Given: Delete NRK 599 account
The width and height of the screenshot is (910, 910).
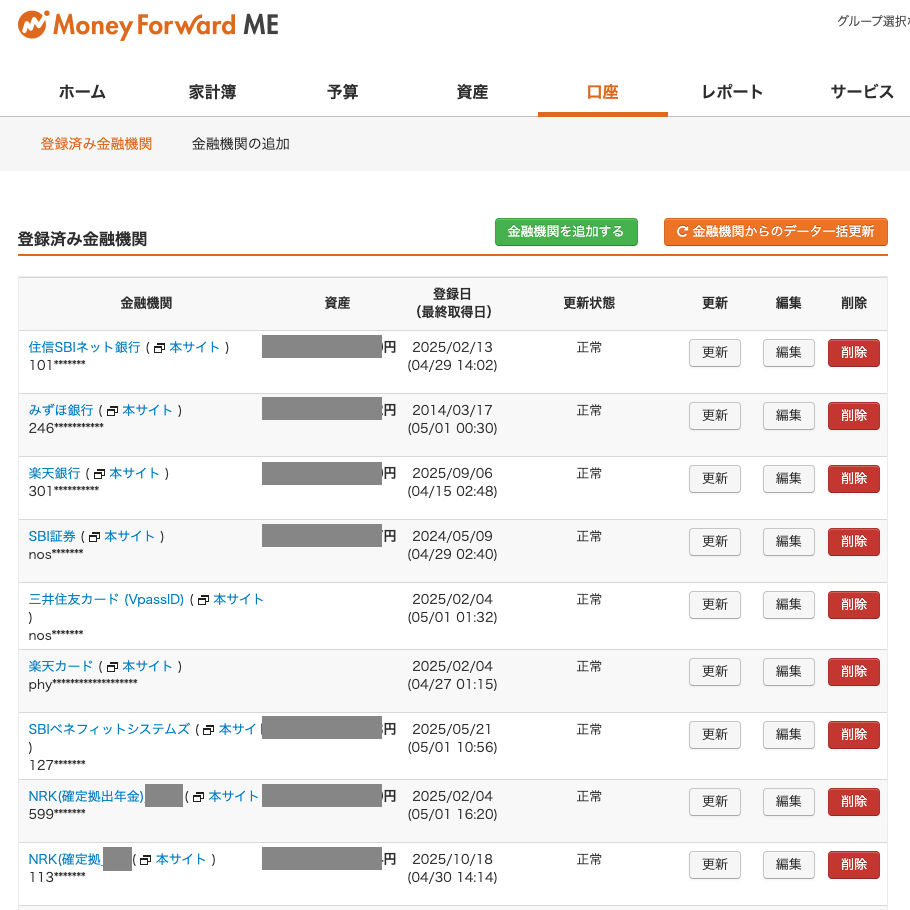Looking at the screenshot, I should (854, 801).
